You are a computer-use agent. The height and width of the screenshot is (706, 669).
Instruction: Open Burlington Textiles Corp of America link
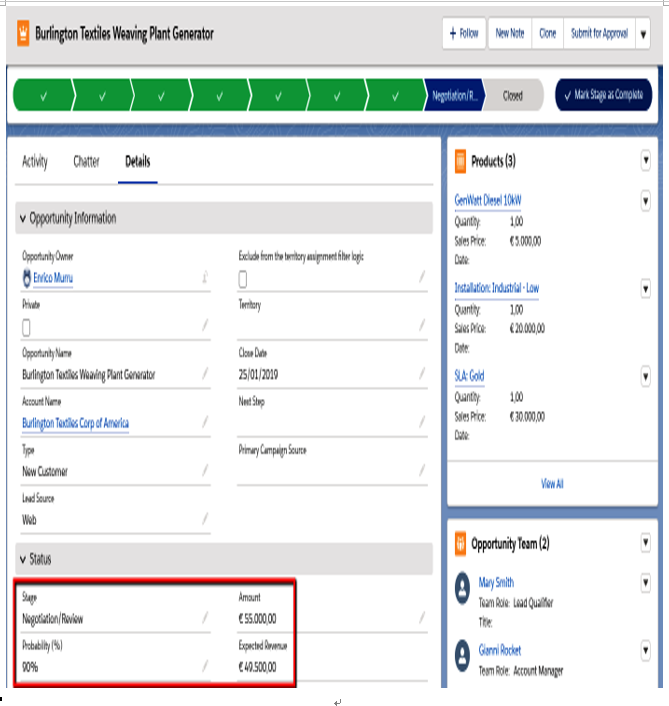tap(76, 423)
